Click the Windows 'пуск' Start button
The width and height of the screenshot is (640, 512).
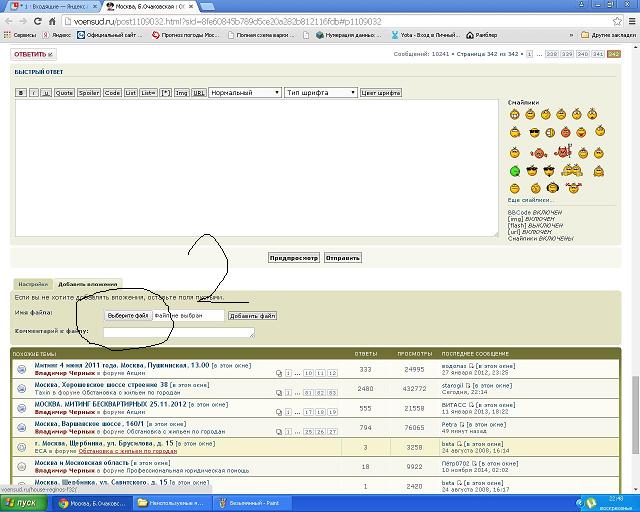click(22, 502)
